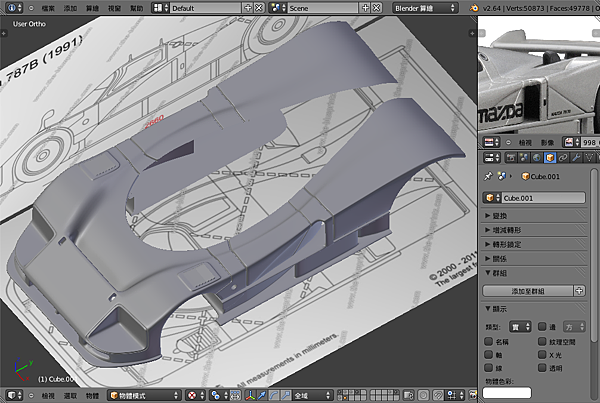Switch to Render properties camera tab

[510, 157]
